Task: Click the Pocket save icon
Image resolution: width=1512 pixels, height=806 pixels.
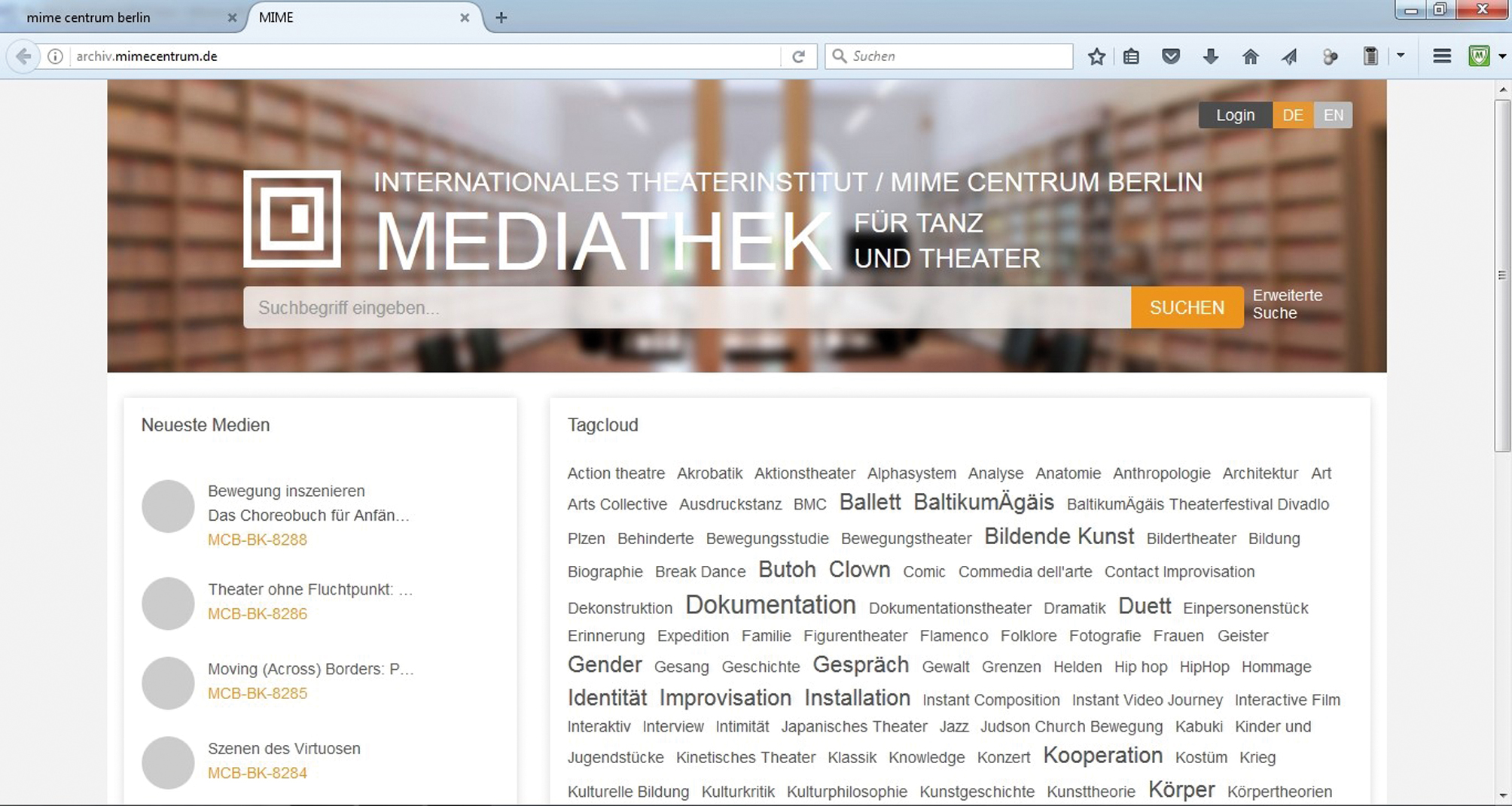Action: pos(1170,56)
